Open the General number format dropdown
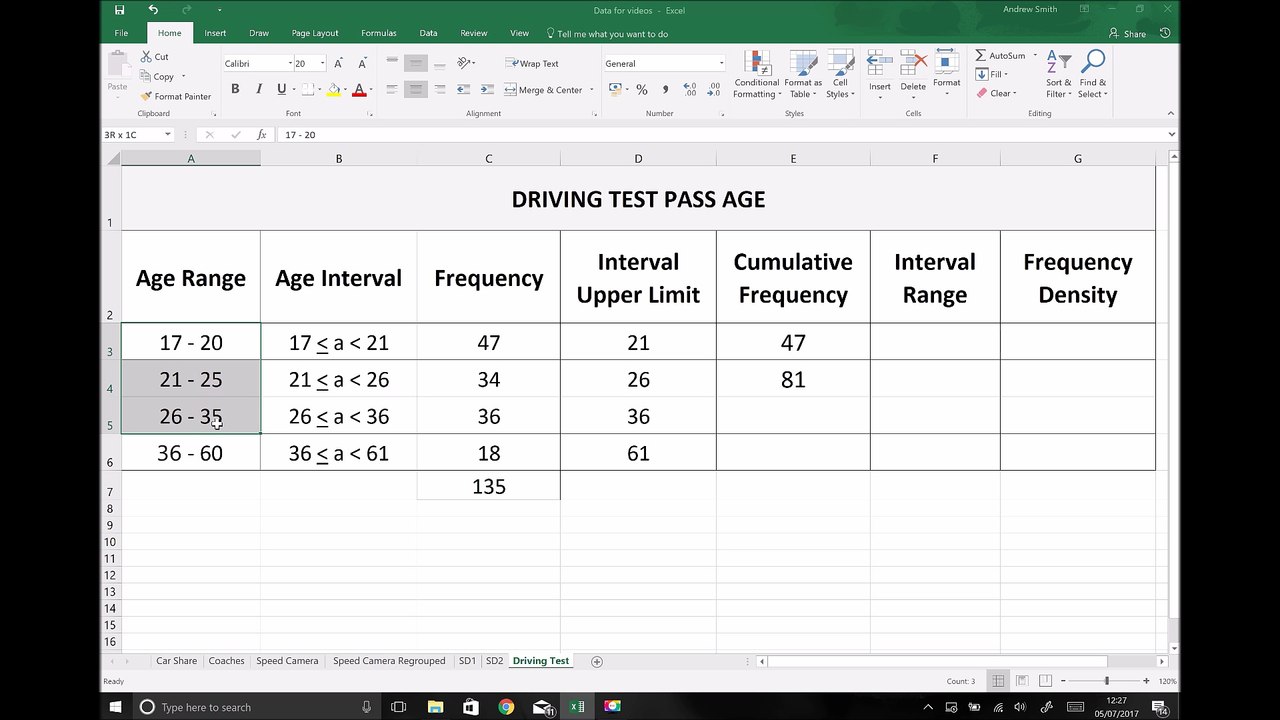The height and width of the screenshot is (720, 1280). (x=721, y=63)
